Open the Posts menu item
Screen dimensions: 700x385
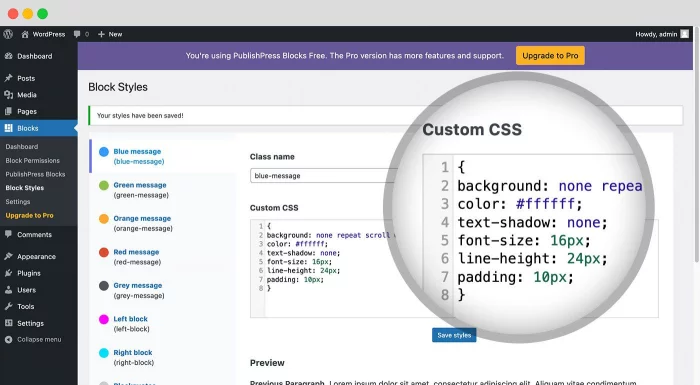(26, 78)
